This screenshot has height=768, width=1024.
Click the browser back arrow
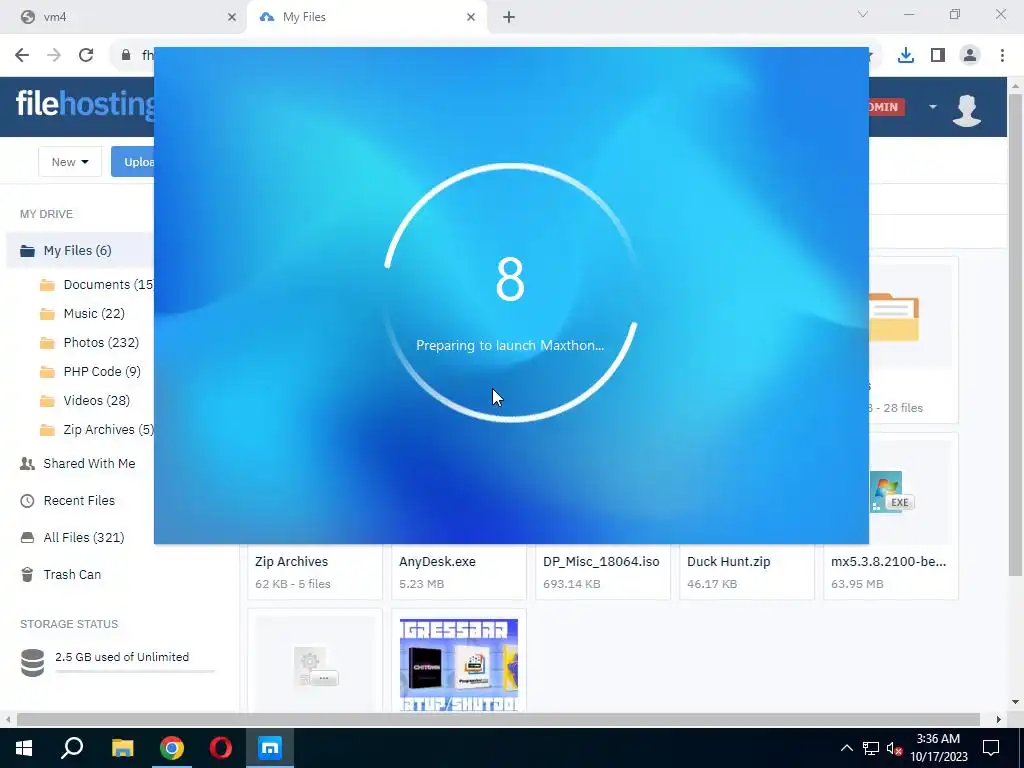(x=22, y=55)
